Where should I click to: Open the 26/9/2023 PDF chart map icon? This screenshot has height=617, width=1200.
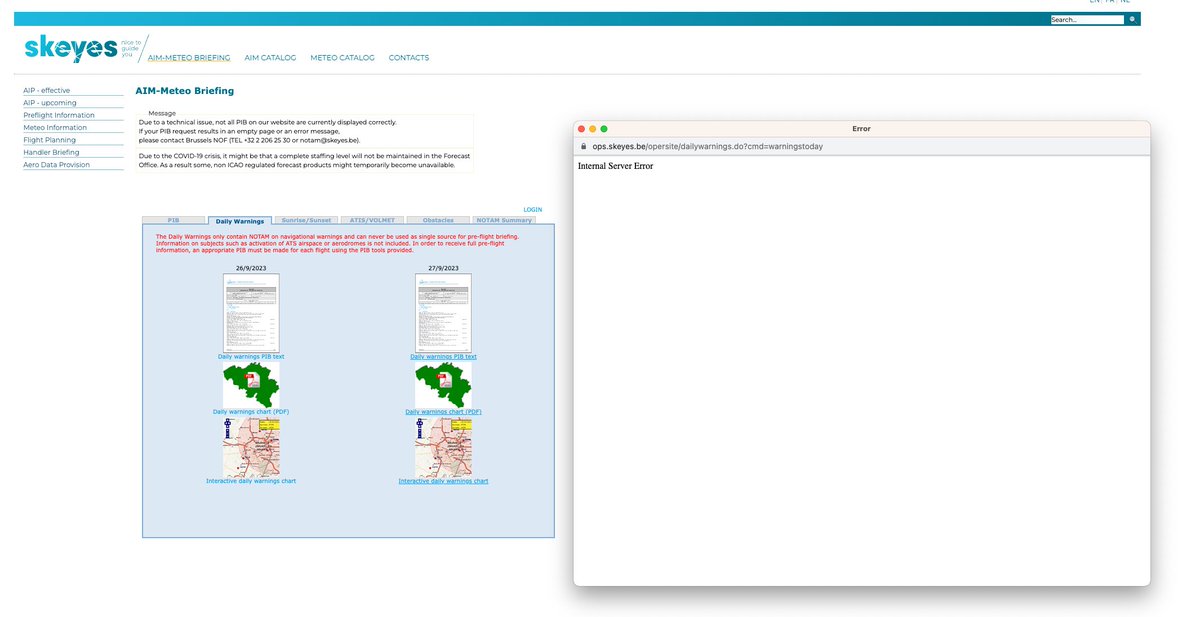pyautogui.click(x=251, y=385)
